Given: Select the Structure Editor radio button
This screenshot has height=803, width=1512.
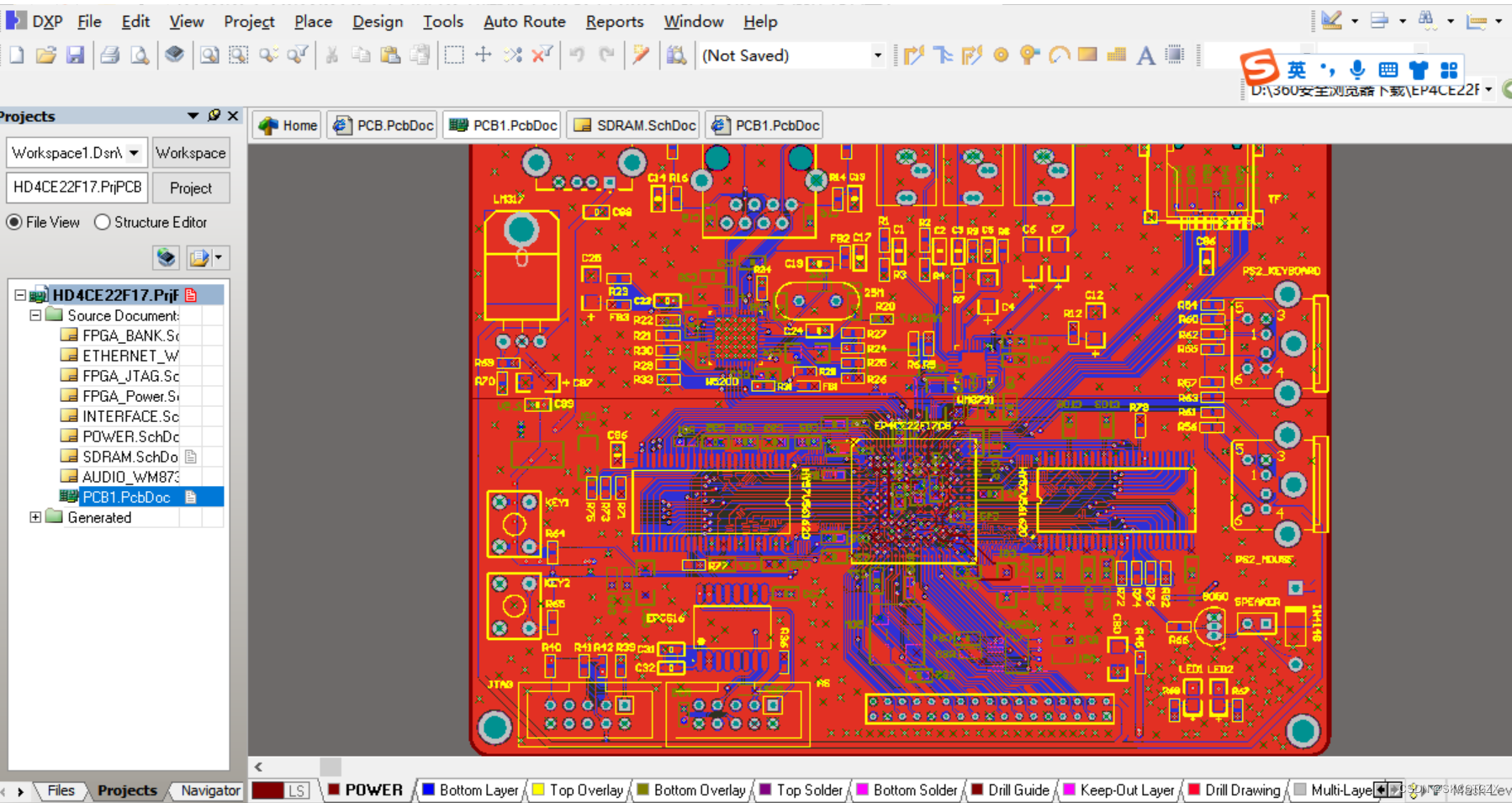Looking at the screenshot, I should pyautogui.click(x=102, y=222).
